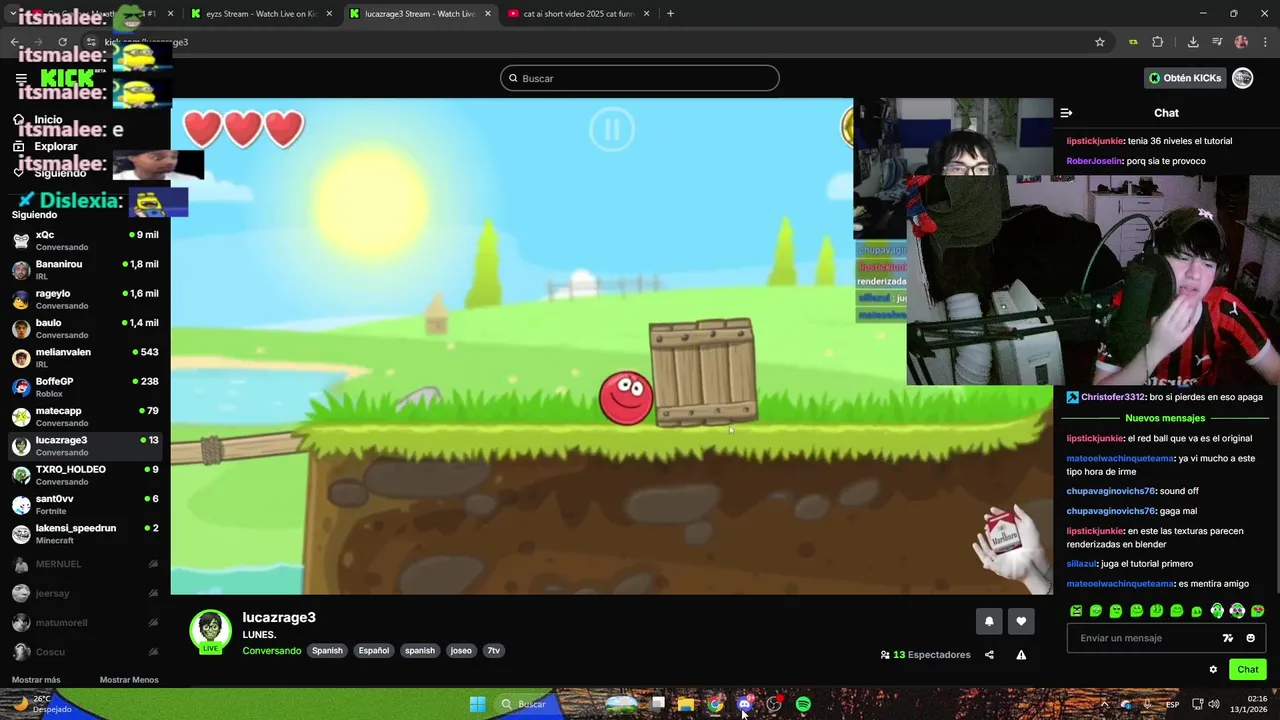Open offline Coscu channel

[x=85, y=652]
